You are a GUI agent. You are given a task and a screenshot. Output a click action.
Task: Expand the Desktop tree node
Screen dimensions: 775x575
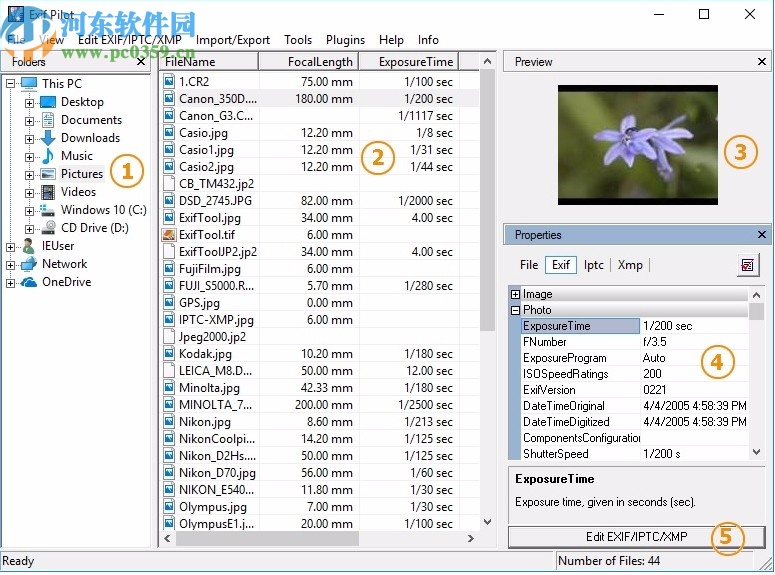coord(30,103)
